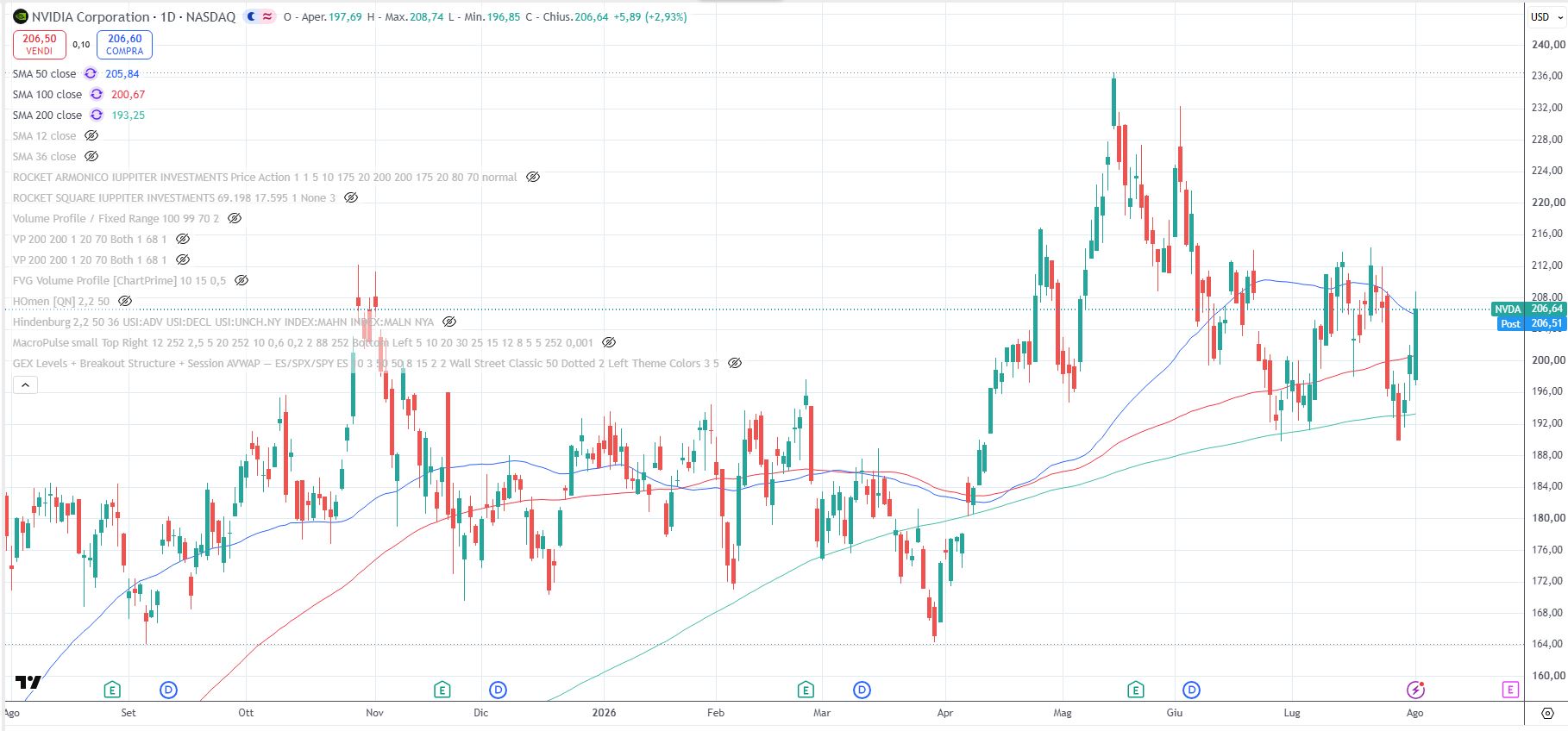Open chart settings gear on the time axis
This screenshot has height=731, width=1568.
tap(1547, 713)
